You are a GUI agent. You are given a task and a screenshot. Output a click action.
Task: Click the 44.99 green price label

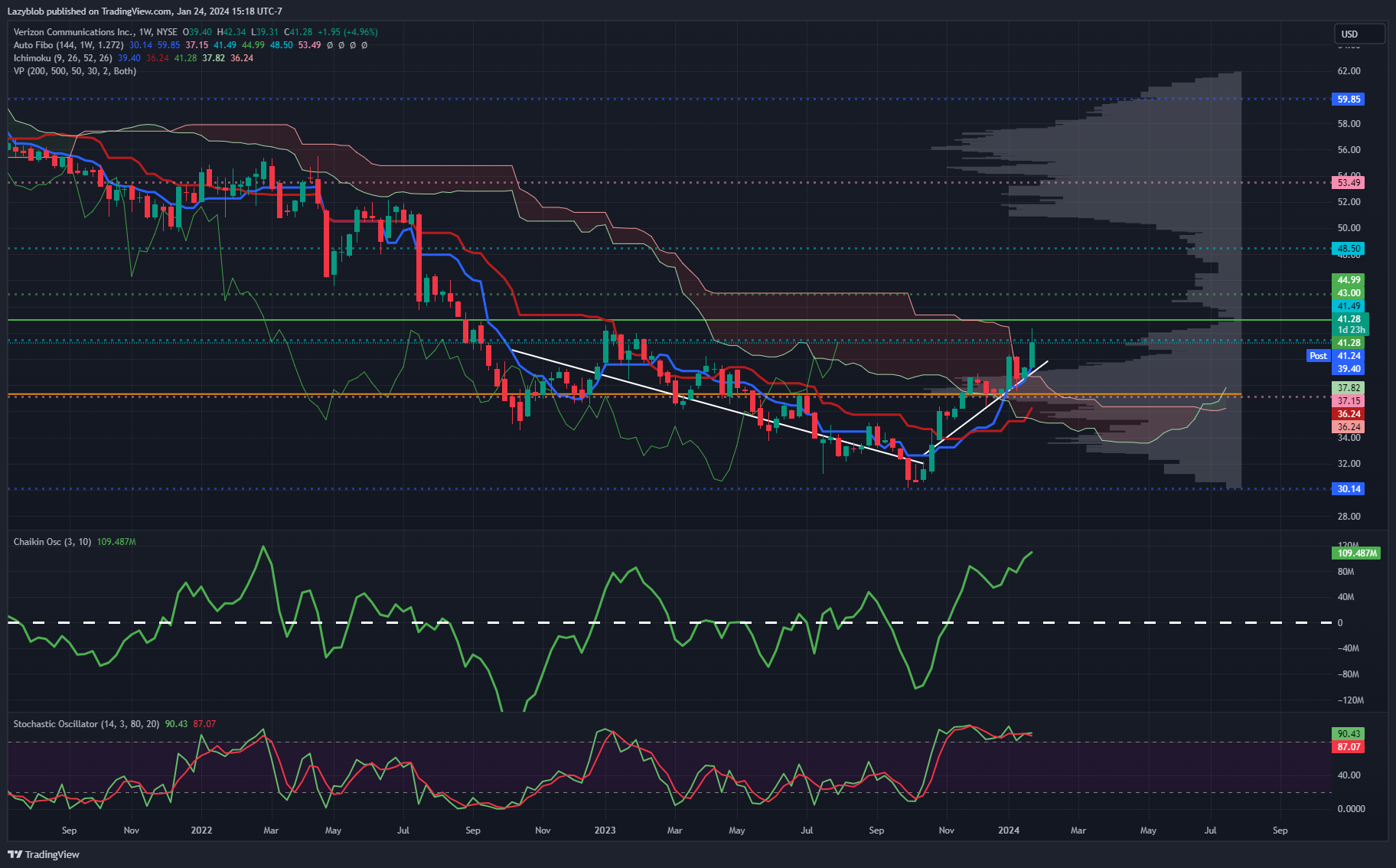1349,280
